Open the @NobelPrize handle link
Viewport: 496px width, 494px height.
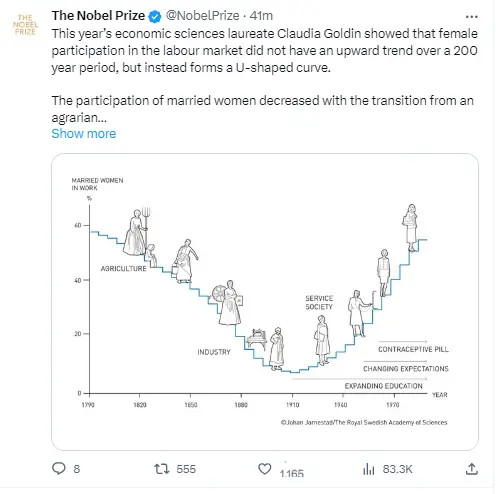click(x=202, y=16)
